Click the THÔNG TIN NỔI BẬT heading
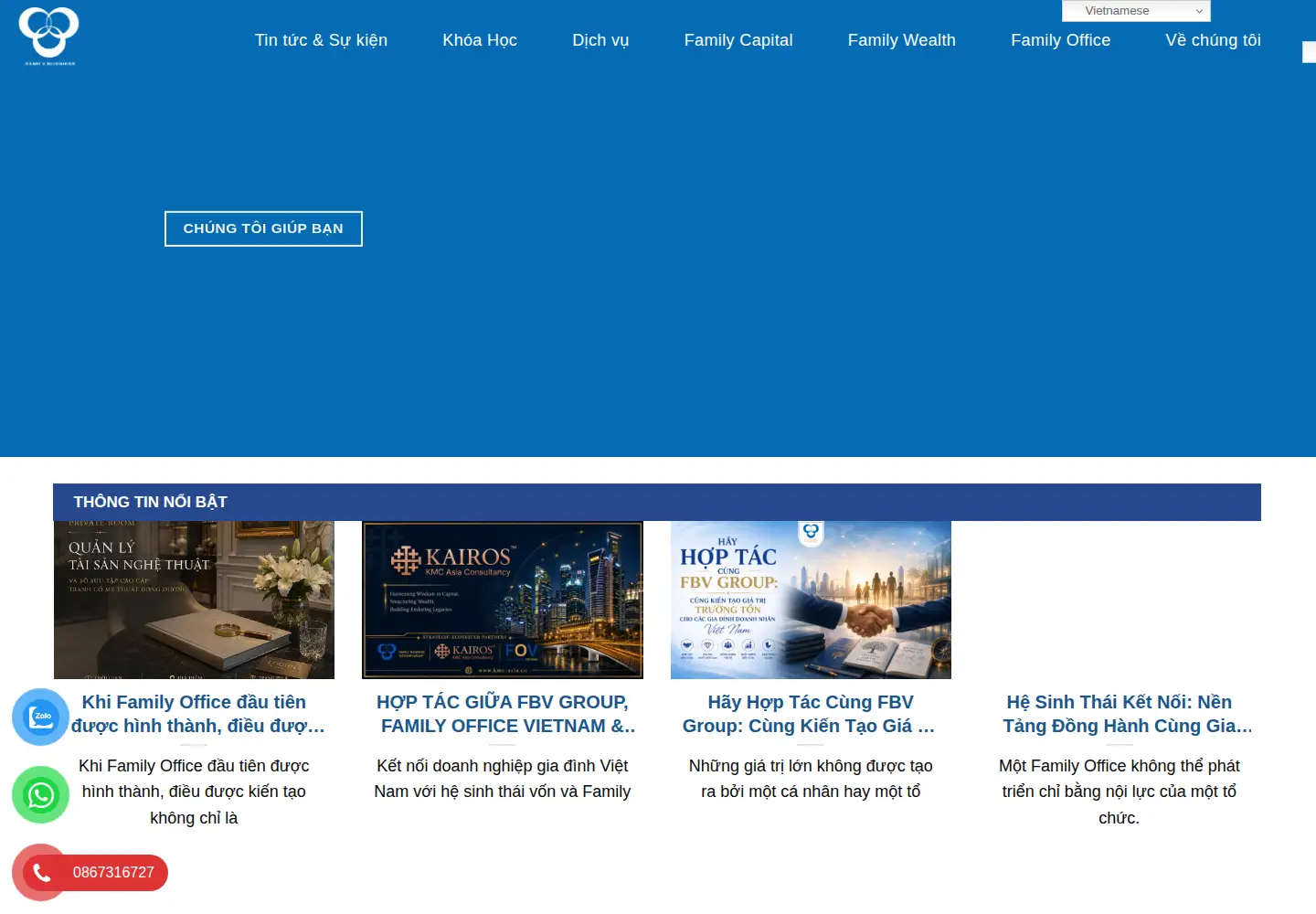Viewport: 1316px width, 914px height. (x=151, y=502)
